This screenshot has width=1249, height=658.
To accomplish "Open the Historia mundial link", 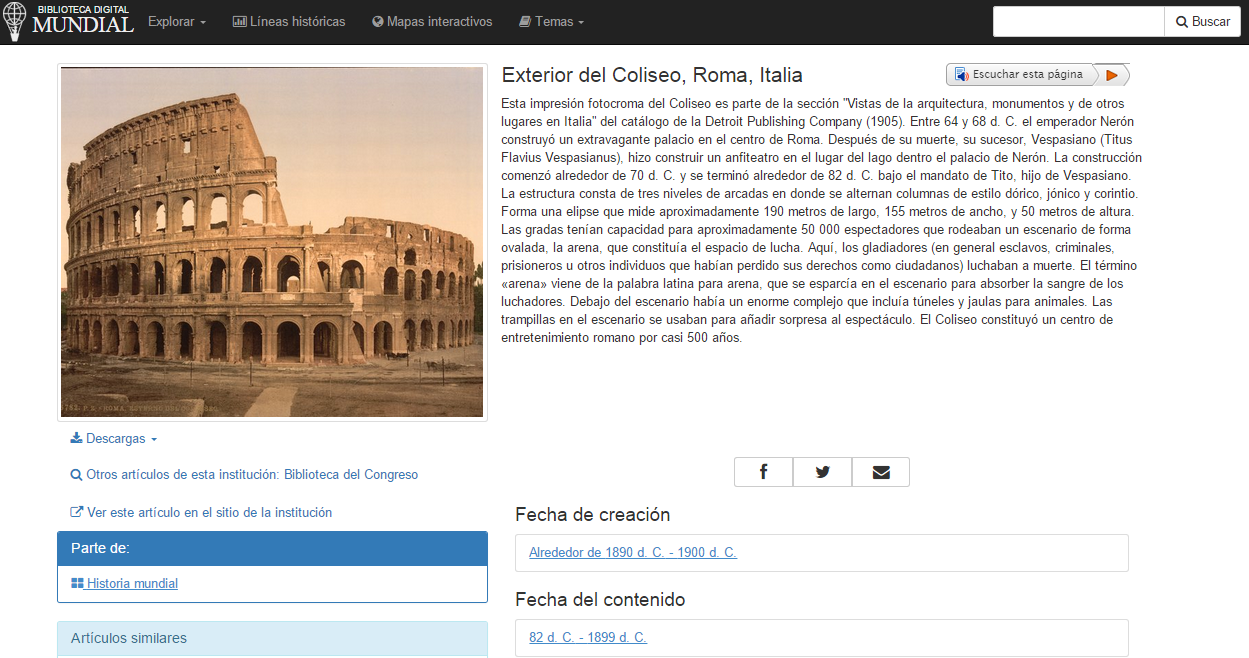I will [x=132, y=583].
